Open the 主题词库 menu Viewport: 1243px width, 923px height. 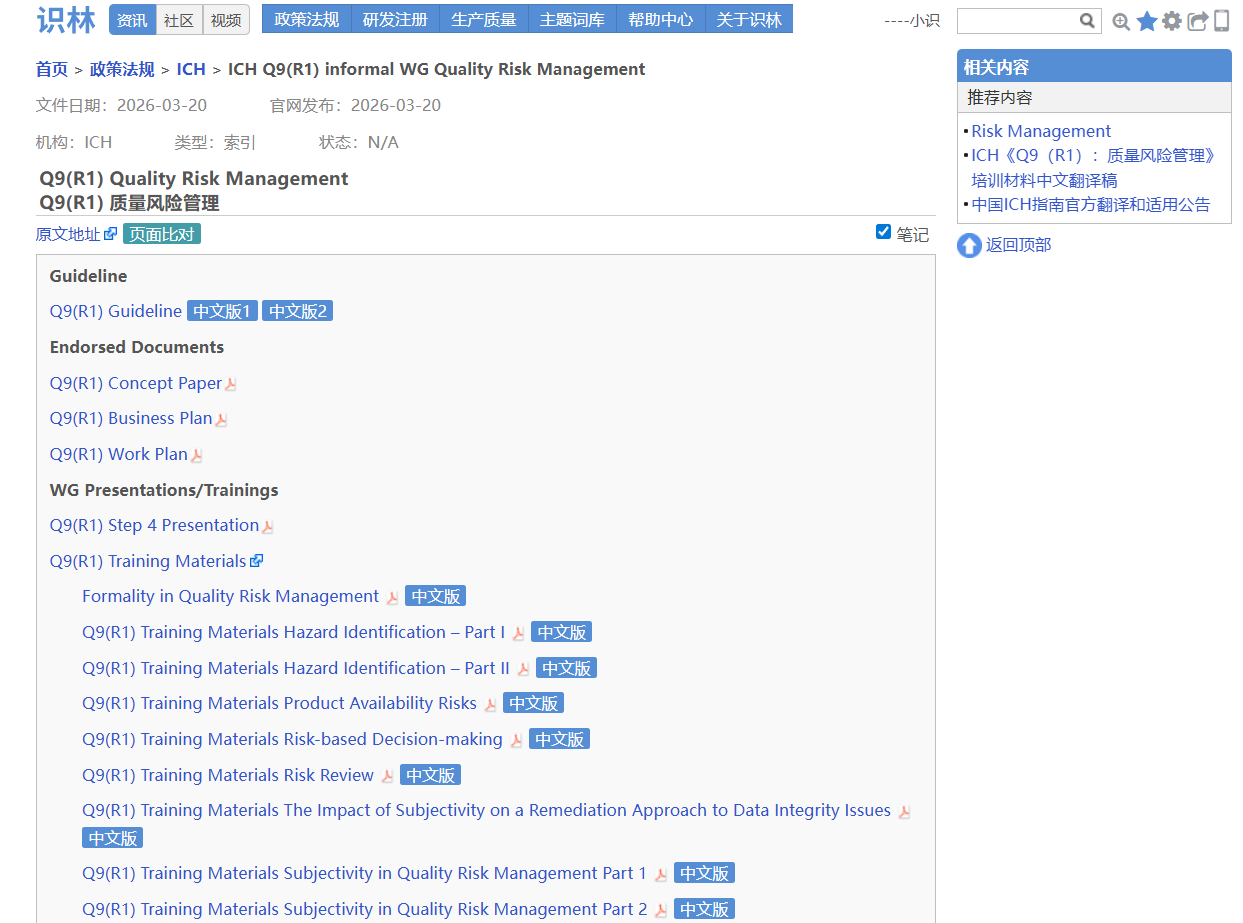tap(572, 20)
